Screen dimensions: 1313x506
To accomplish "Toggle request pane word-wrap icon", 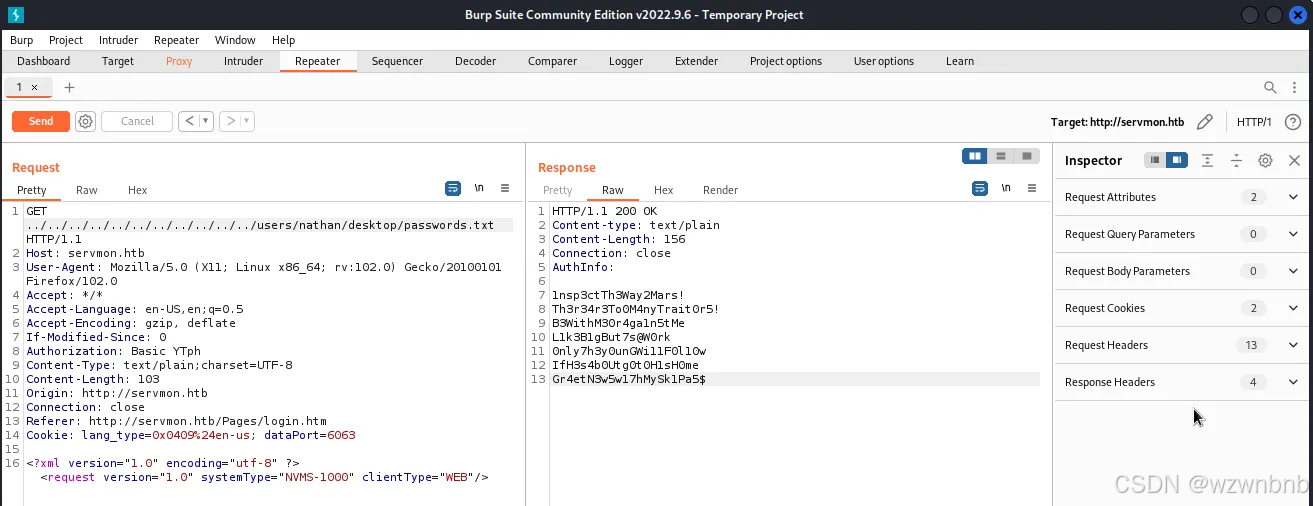I will point(453,188).
